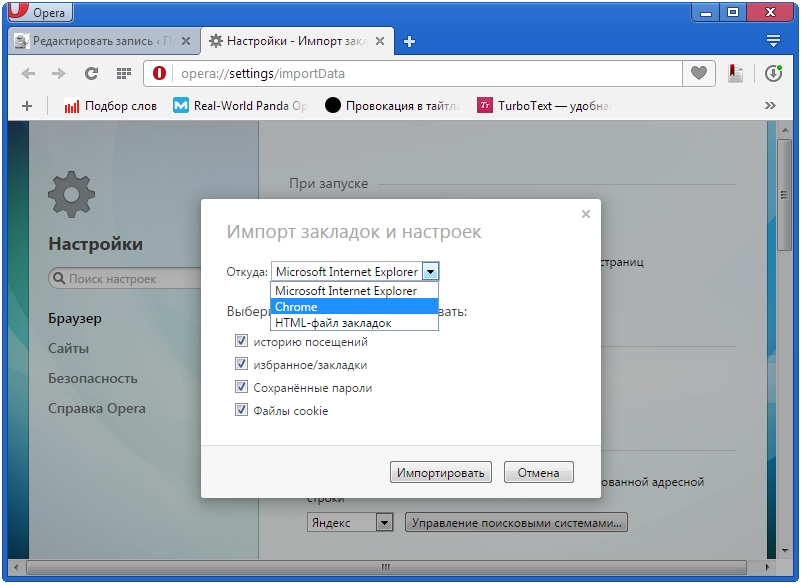Open the Провокация в тайтла bookmark
Screen dimensions: 802x585
point(393,106)
